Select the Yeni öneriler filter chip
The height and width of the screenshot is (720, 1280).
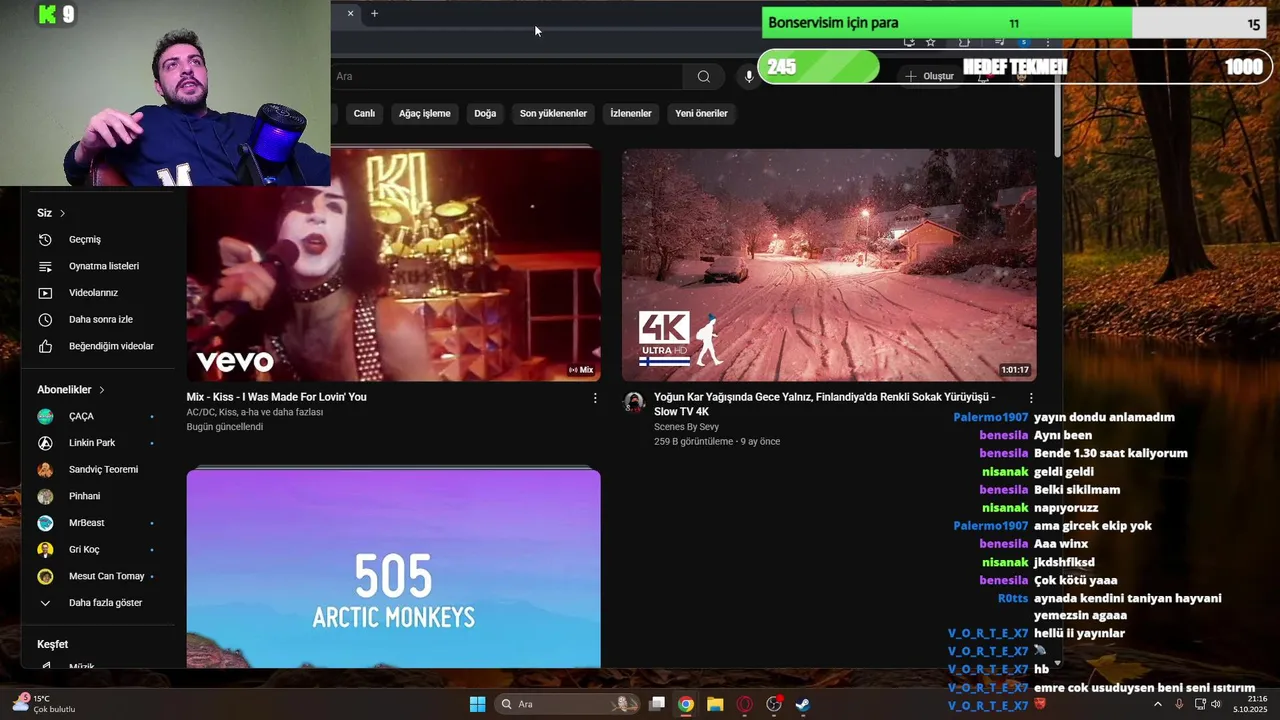[x=701, y=114]
